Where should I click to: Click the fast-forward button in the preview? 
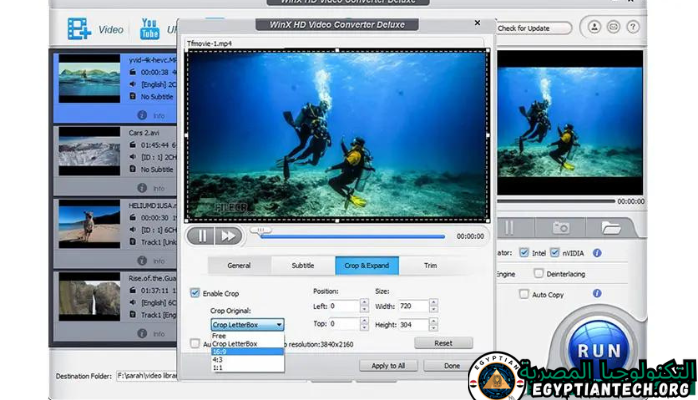(x=229, y=236)
